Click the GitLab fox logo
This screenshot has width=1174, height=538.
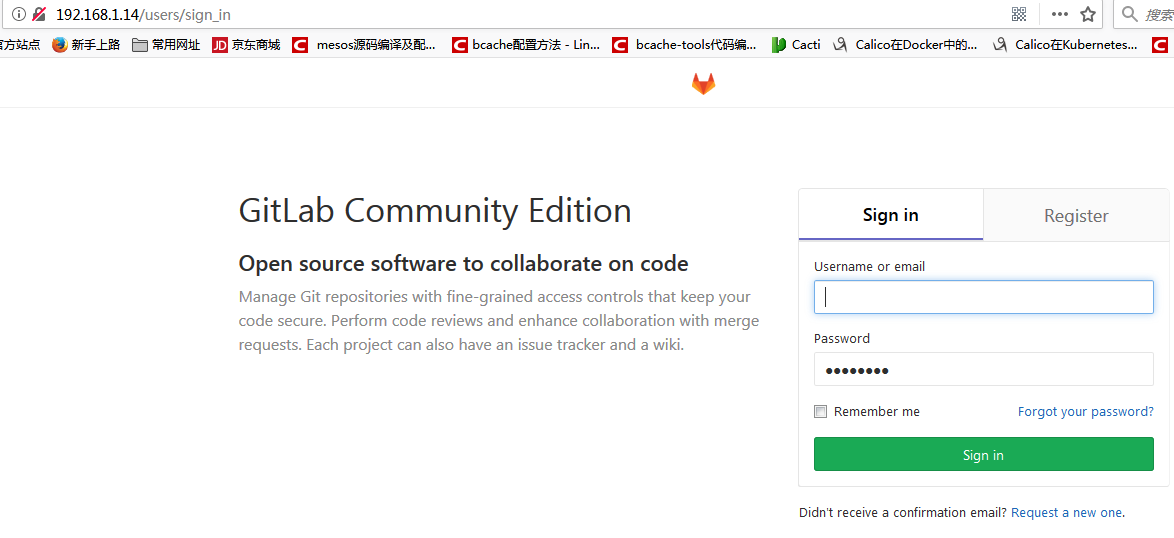click(x=703, y=84)
